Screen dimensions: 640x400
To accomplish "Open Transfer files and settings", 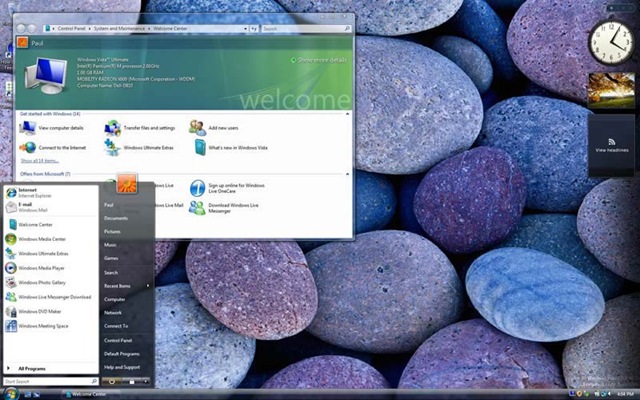I will (140, 128).
